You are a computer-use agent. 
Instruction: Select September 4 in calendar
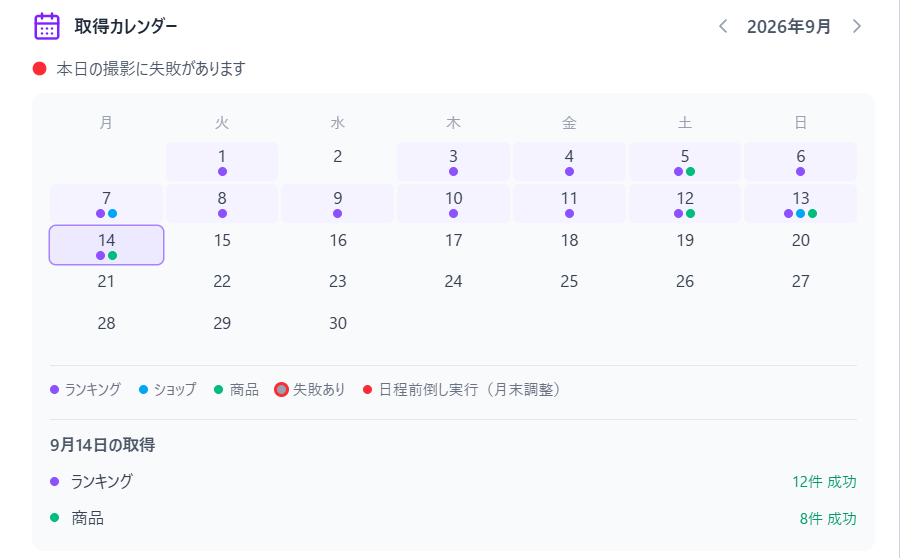pos(569,162)
